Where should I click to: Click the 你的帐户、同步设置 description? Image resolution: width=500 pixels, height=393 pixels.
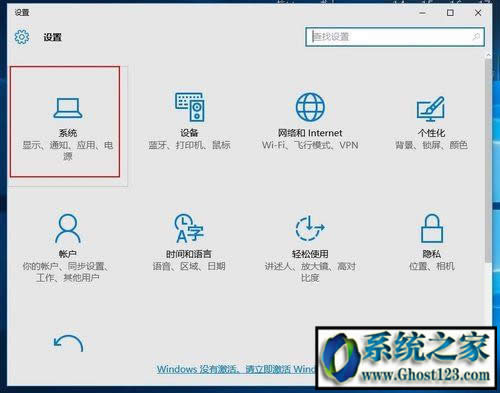[x=68, y=272]
